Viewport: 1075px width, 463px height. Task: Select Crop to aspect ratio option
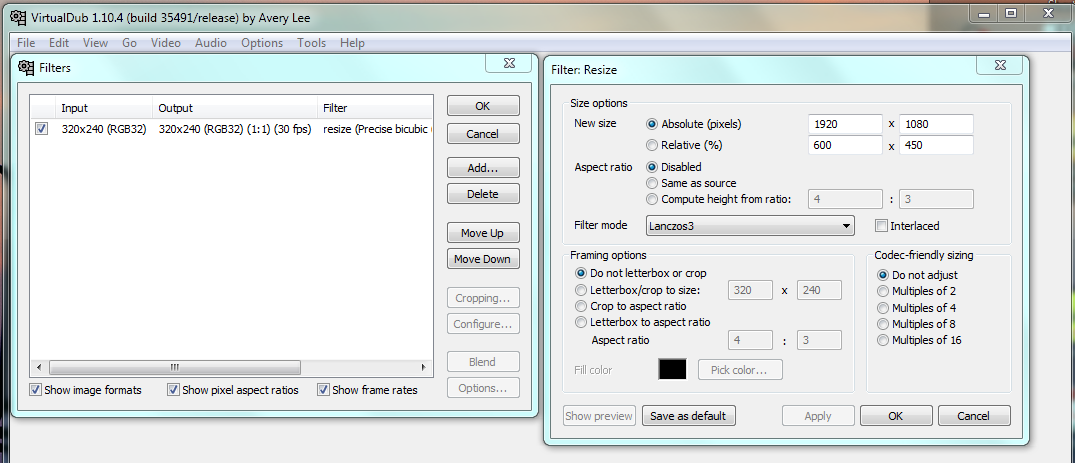pos(581,306)
